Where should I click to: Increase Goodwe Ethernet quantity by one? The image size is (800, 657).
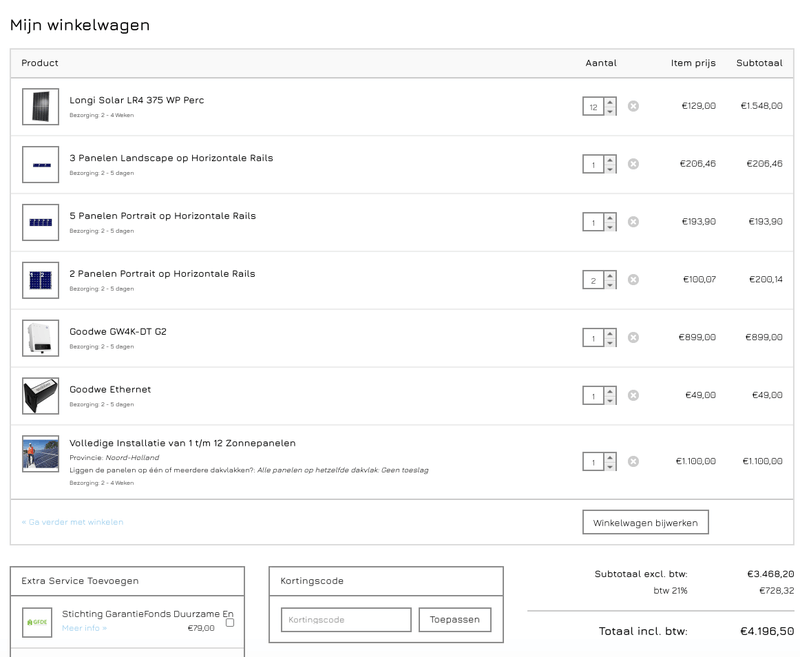coord(610,391)
